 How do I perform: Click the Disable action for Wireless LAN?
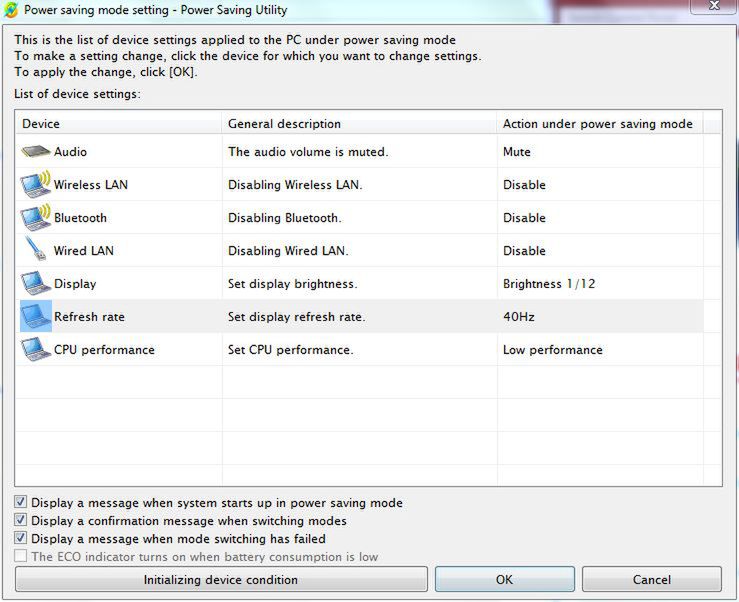pyautogui.click(x=524, y=185)
